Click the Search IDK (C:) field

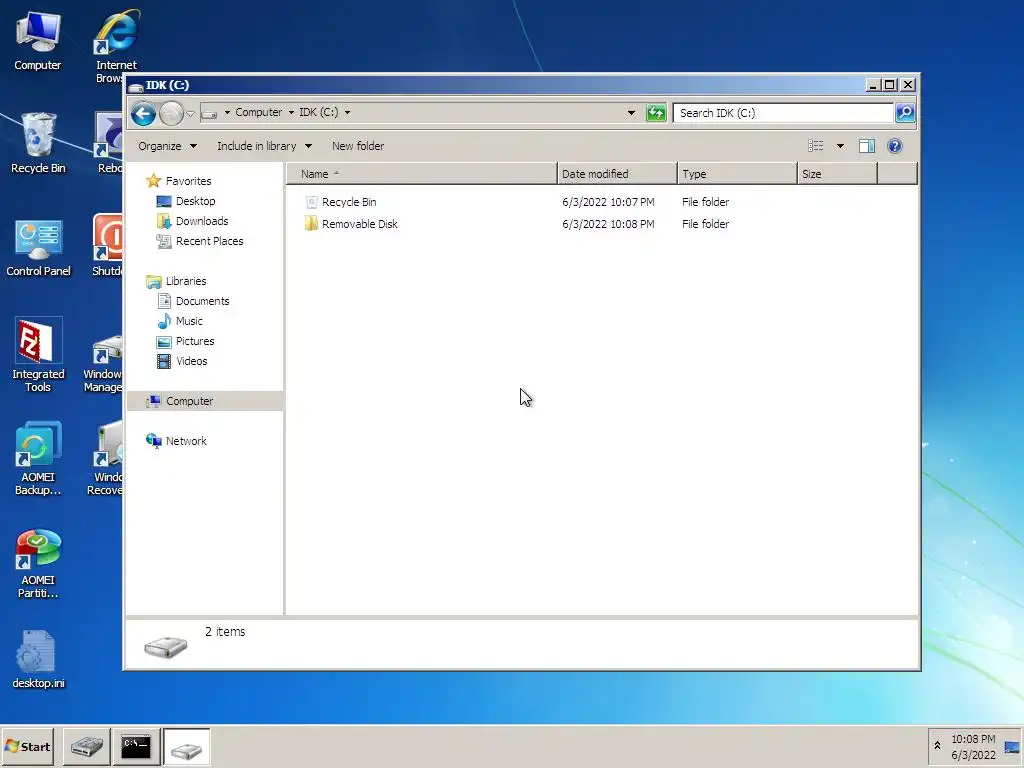point(783,113)
